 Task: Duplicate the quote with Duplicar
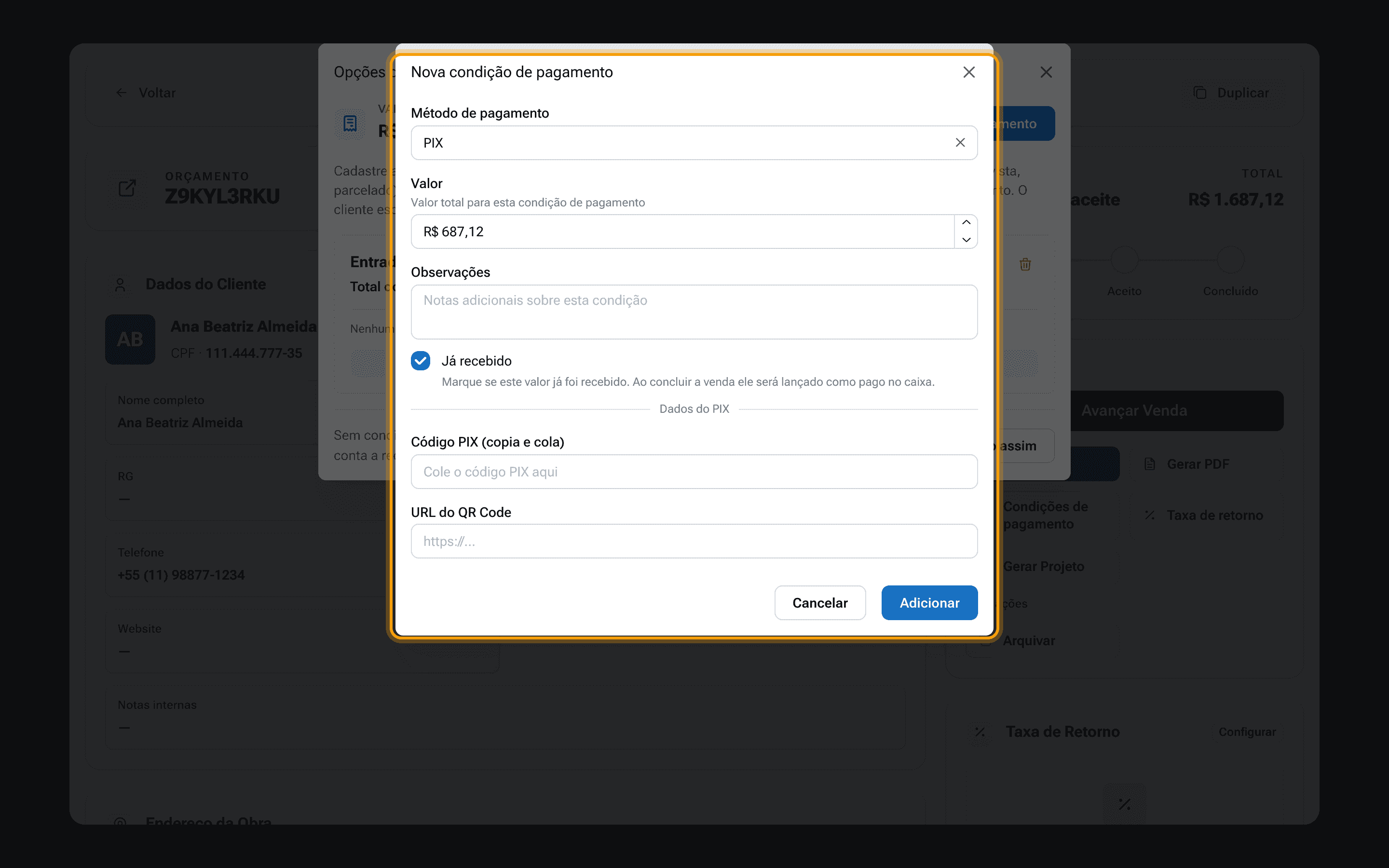(1232, 93)
